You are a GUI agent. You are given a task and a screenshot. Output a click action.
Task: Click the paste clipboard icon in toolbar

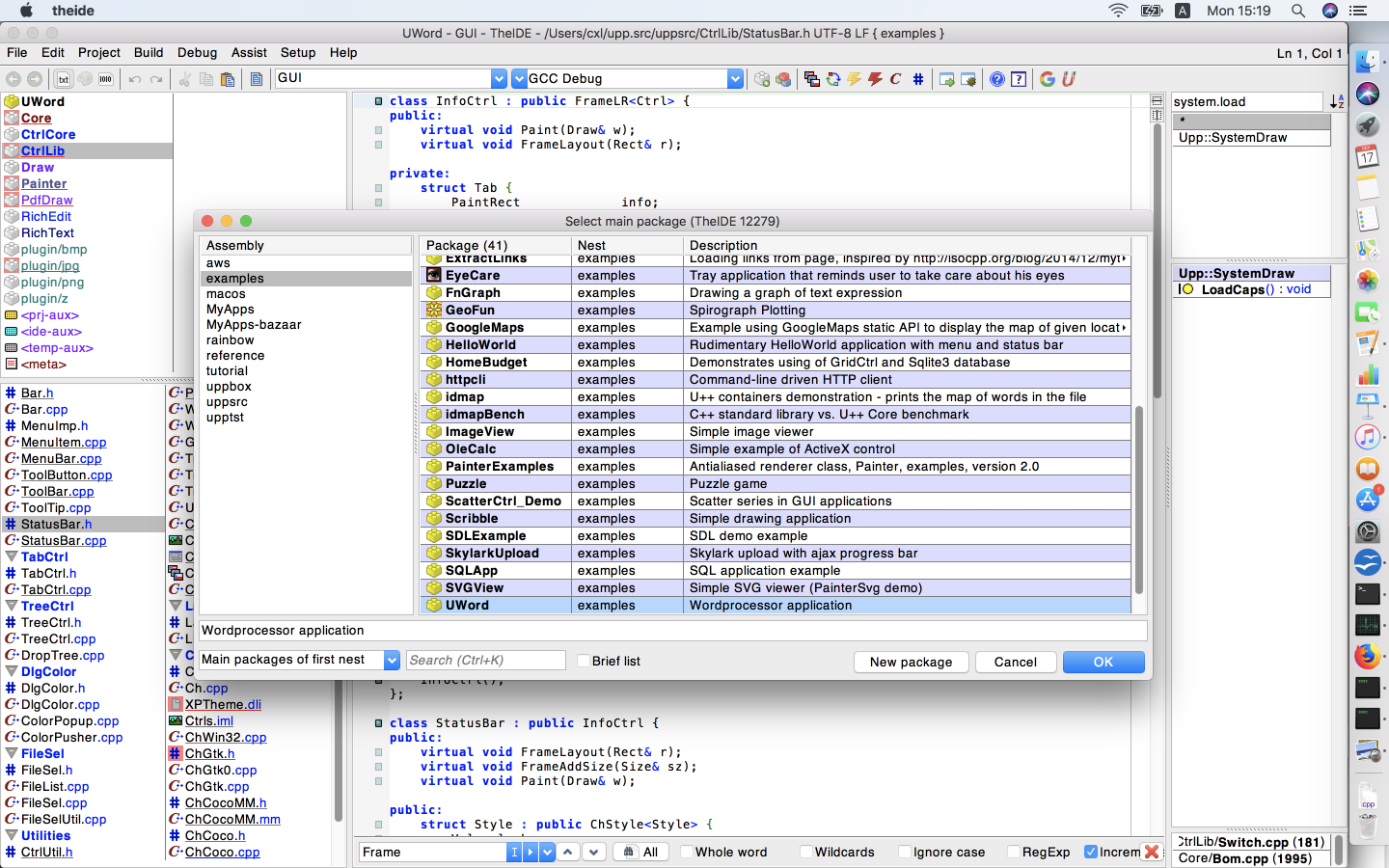point(228,79)
